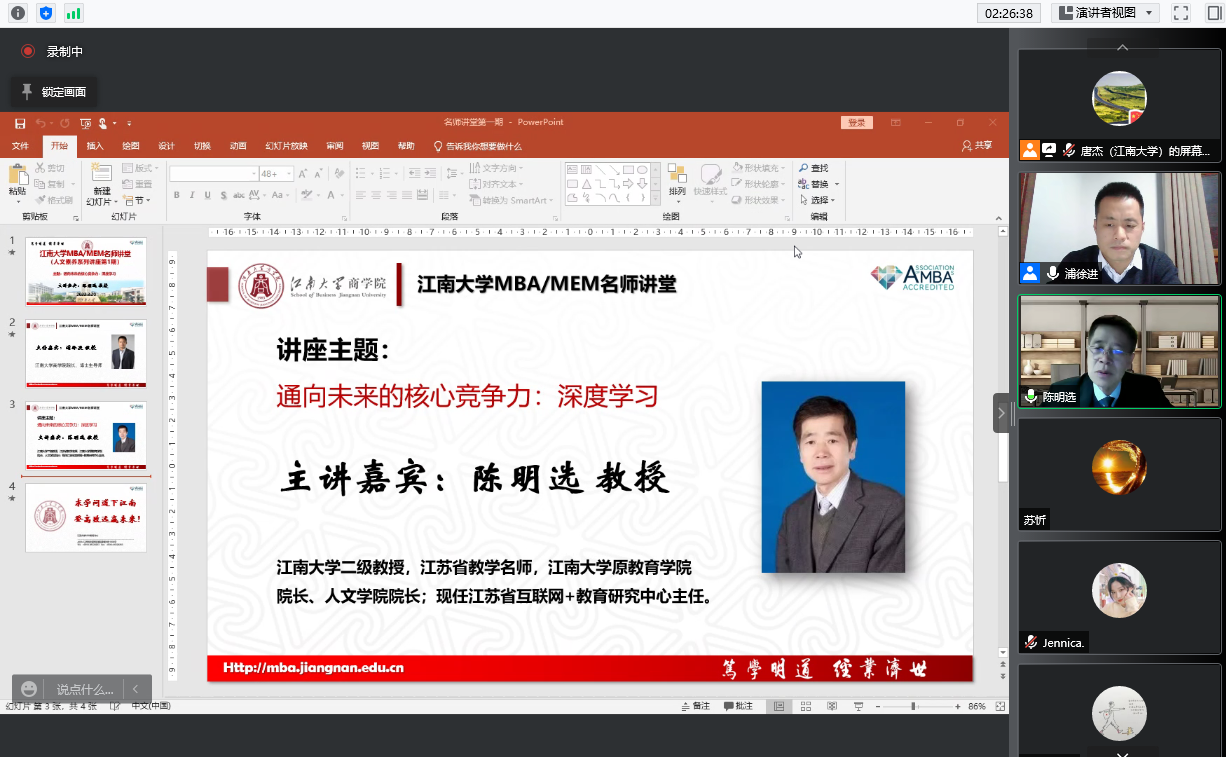This screenshot has height=757, width=1226.
Task: Open the 视图 ribbon tab
Action: pyautogui.click(x=370, y=146)
